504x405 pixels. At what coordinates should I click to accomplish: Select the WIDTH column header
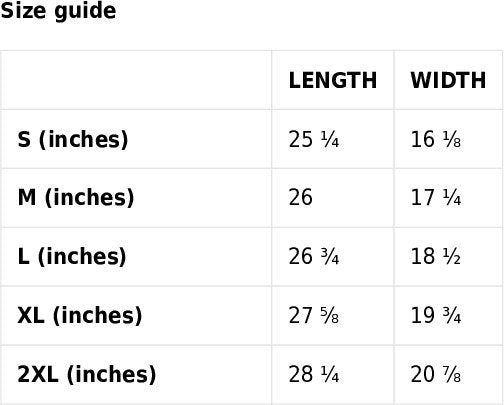(448, 80)
